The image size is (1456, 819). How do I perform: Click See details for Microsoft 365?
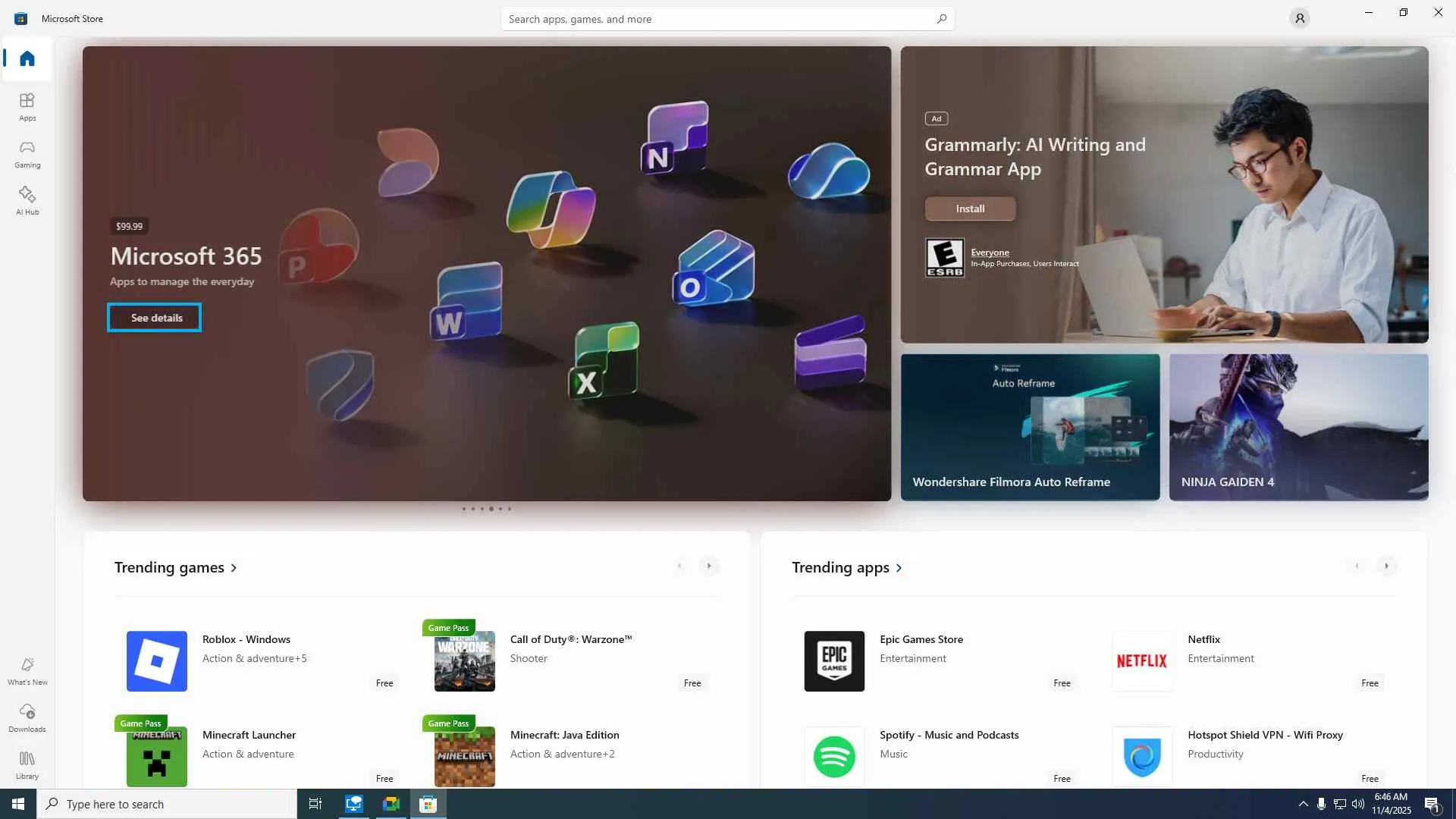click(155, 318)
